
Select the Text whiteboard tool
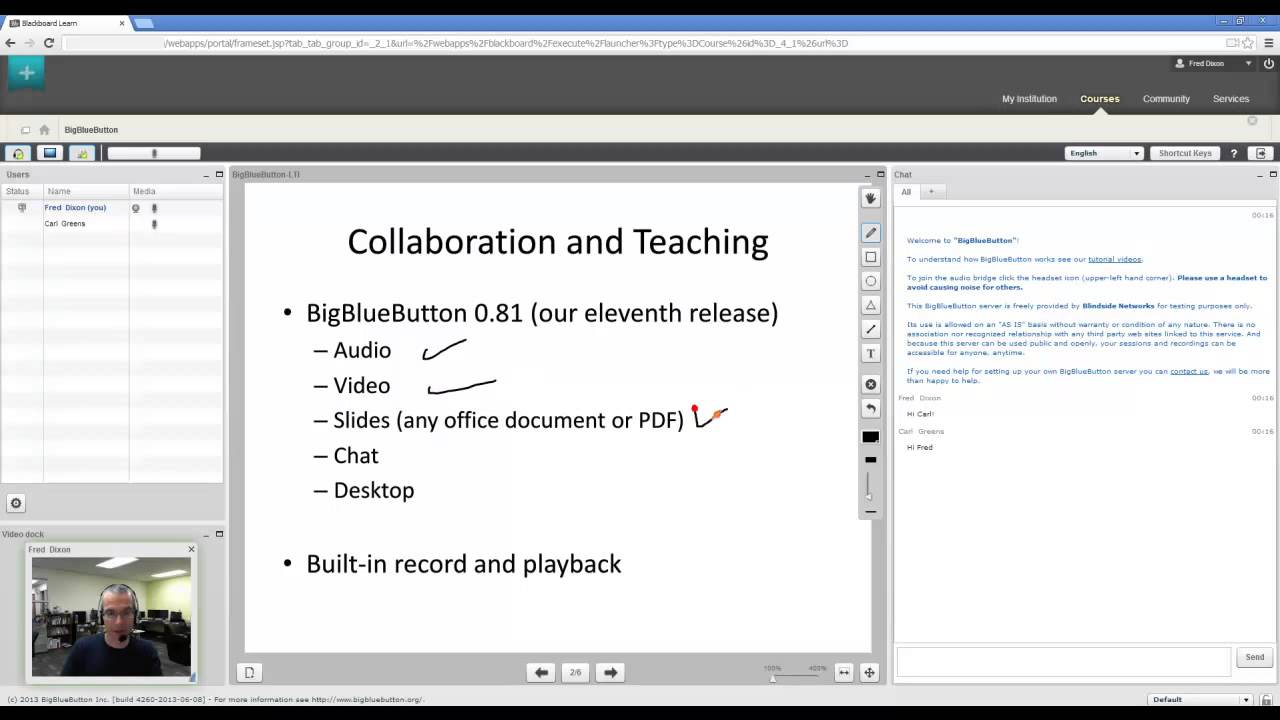tap(870, 353)
